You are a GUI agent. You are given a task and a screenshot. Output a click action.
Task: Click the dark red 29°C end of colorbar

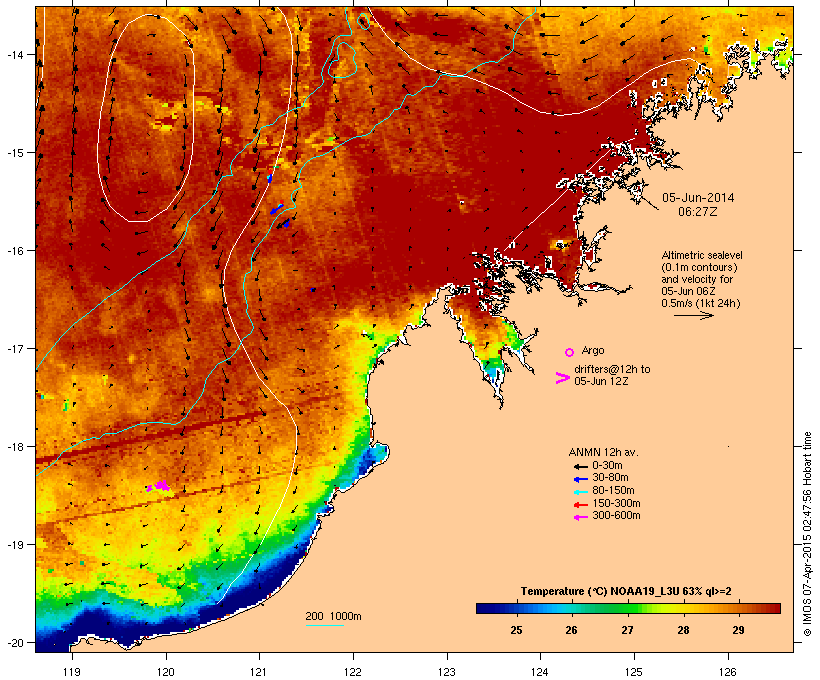tap(771, 608)
